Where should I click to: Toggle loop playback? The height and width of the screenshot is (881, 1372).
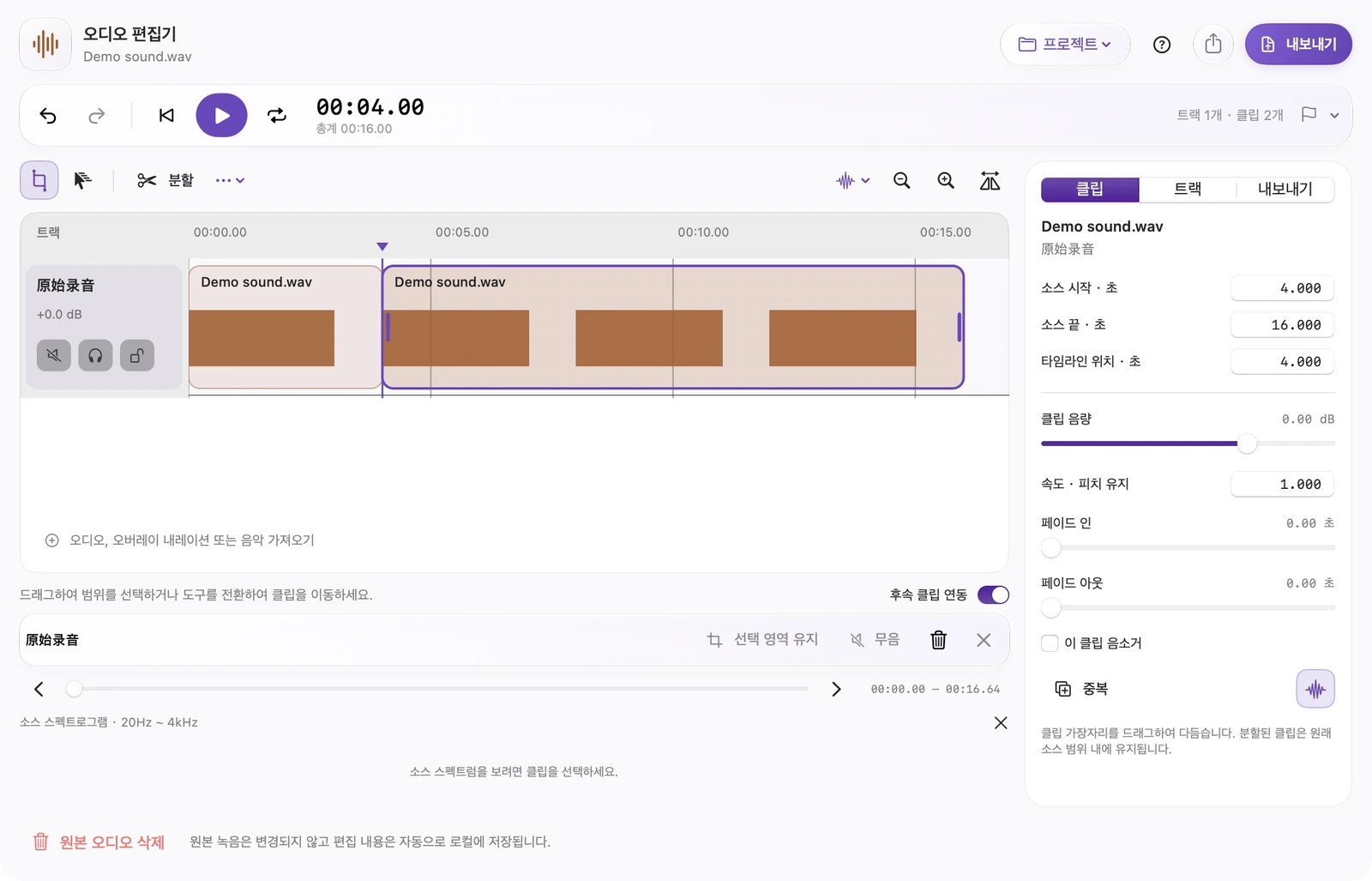(x=277, y=115)
